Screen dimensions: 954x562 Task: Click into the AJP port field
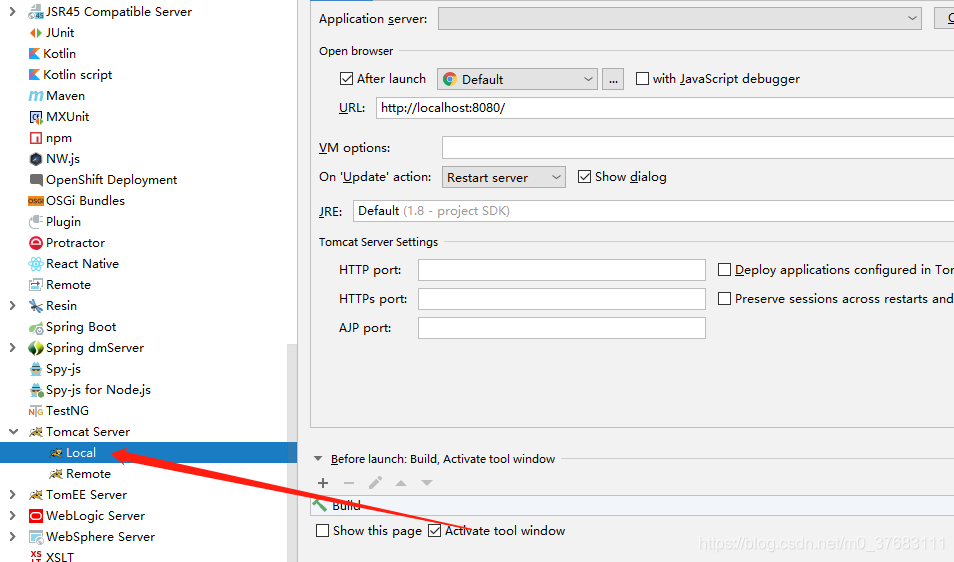tap(562, 328)
